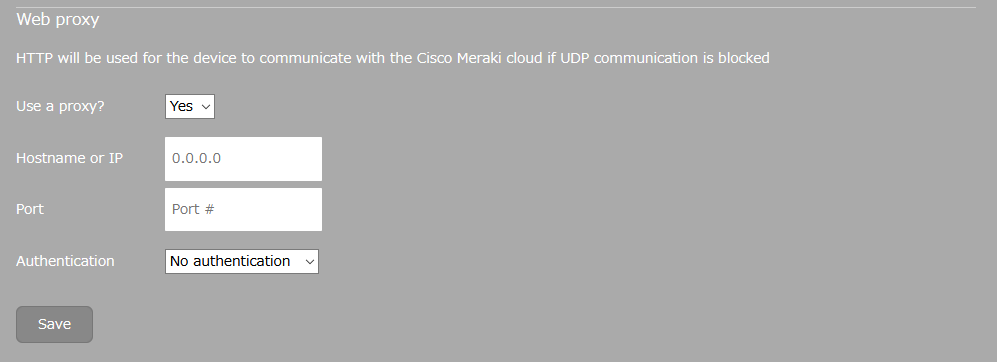Click the "Use a proxy?" label
The height and width of the screenshot is (362, 997).
[x=60, y=106]
